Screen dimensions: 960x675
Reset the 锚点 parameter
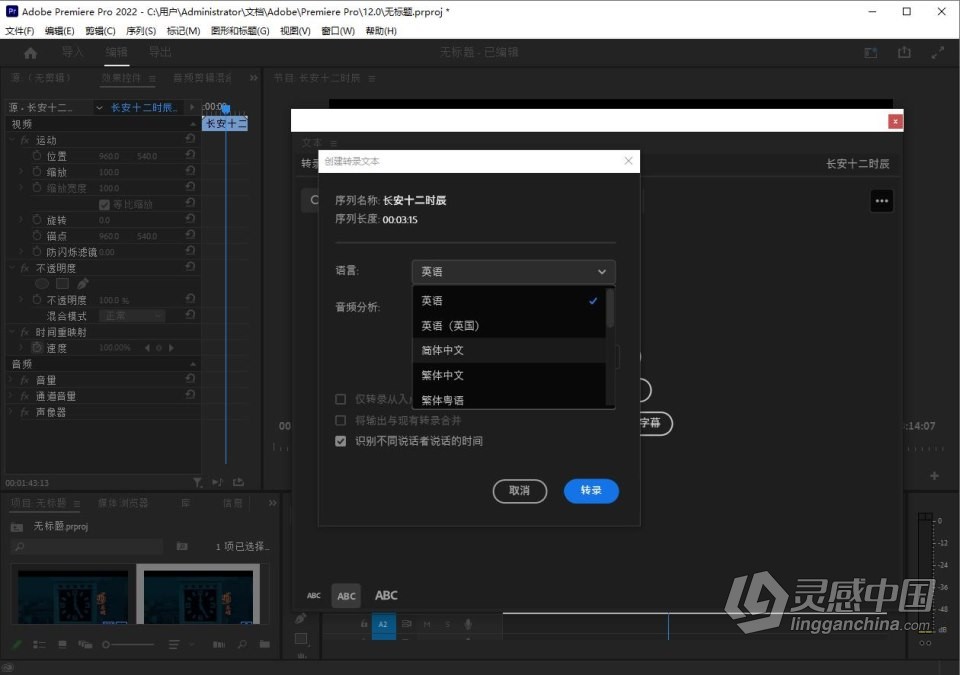(190, 235)
